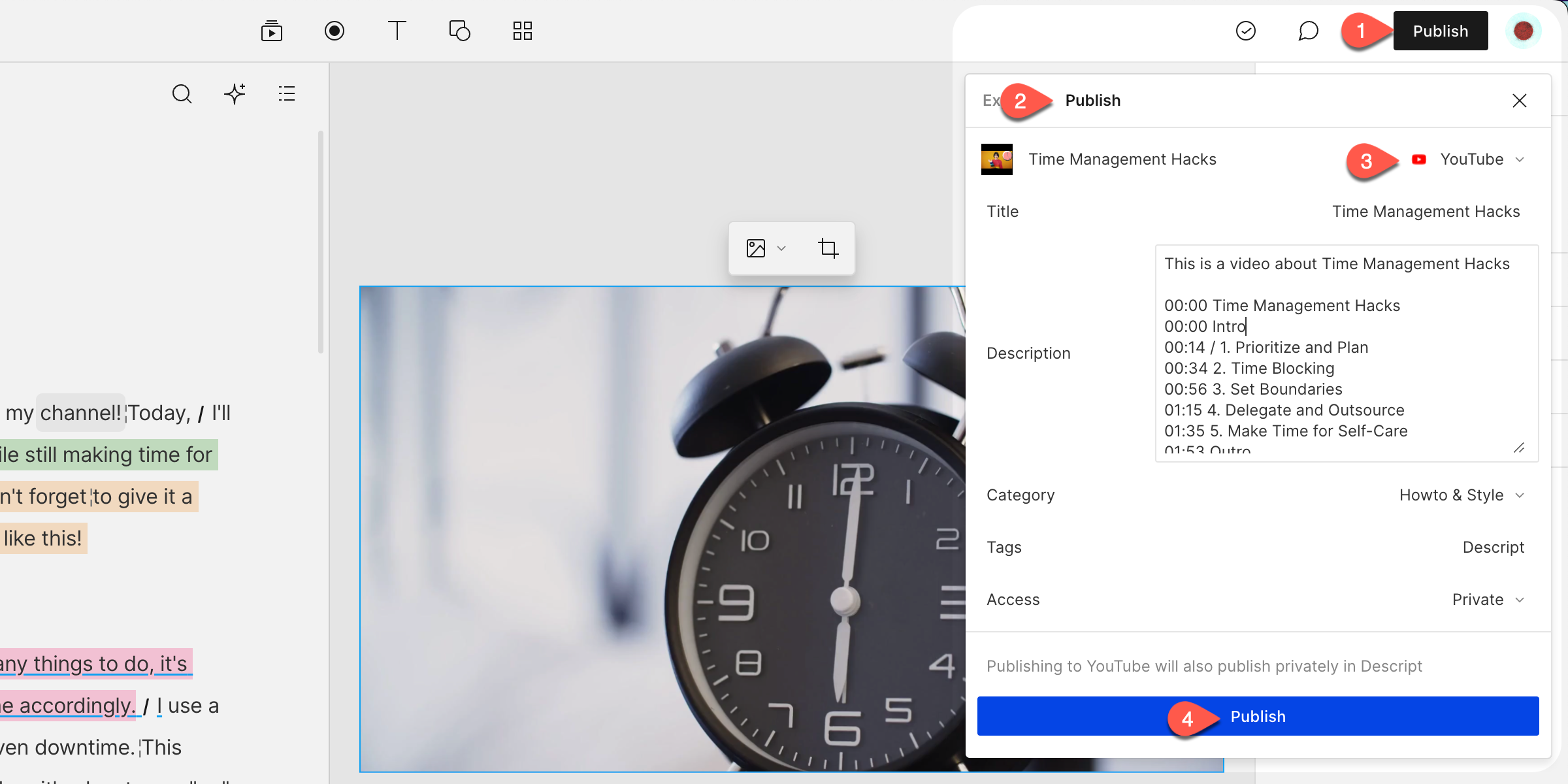Screen dimensions: 1568x784
Task: Click "downtime." in the transcript
Action: click(x=85, y=747)
